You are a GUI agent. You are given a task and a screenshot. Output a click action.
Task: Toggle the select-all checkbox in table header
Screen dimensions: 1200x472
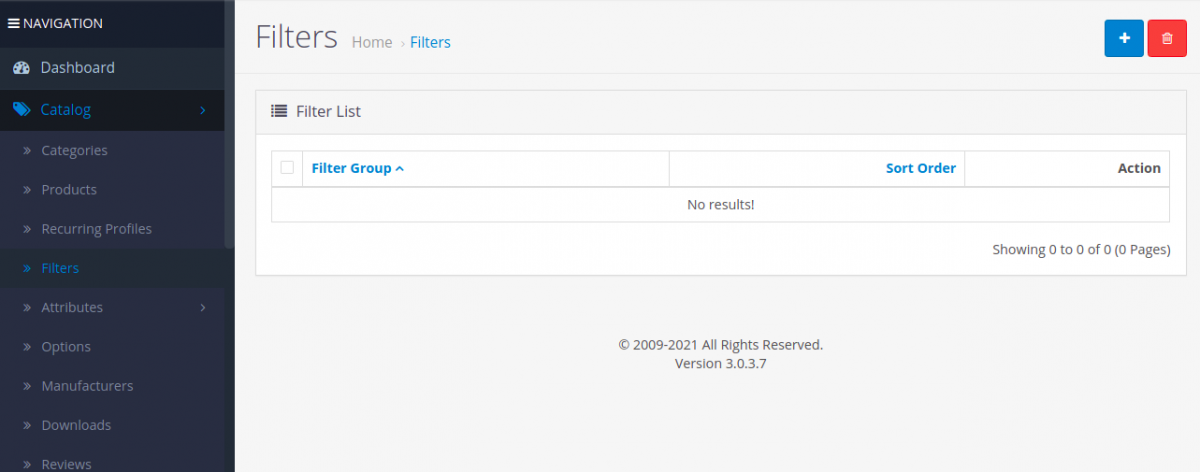coord(287,168)
